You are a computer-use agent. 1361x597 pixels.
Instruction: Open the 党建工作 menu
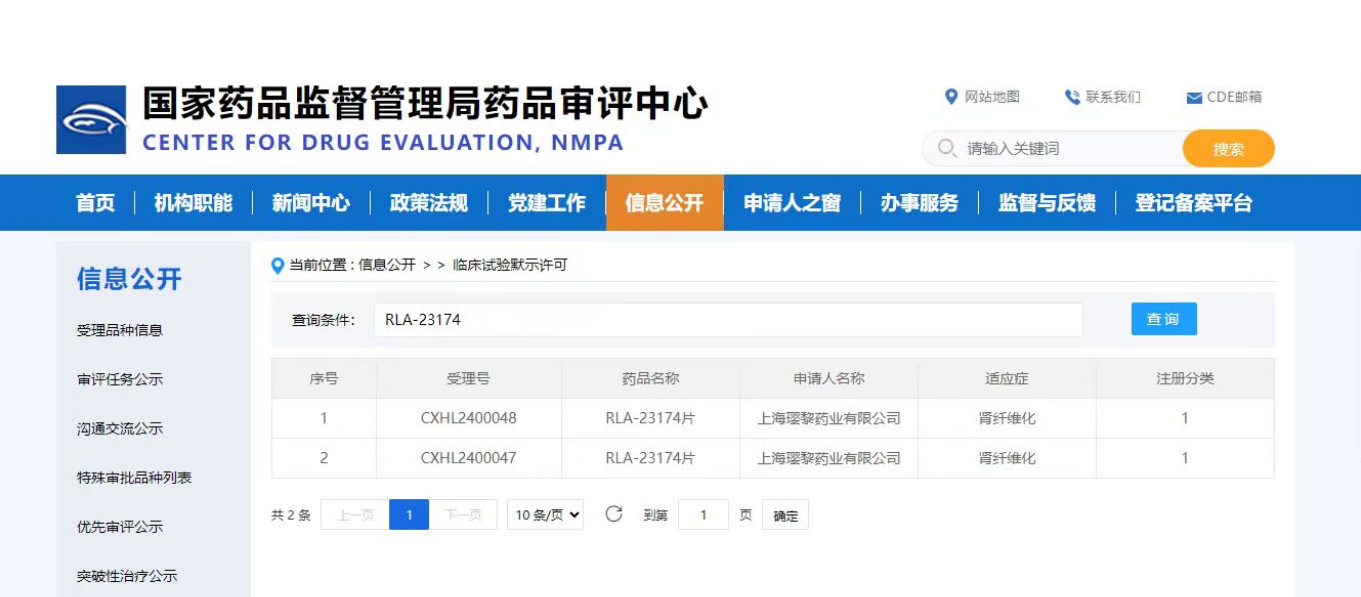547,203
